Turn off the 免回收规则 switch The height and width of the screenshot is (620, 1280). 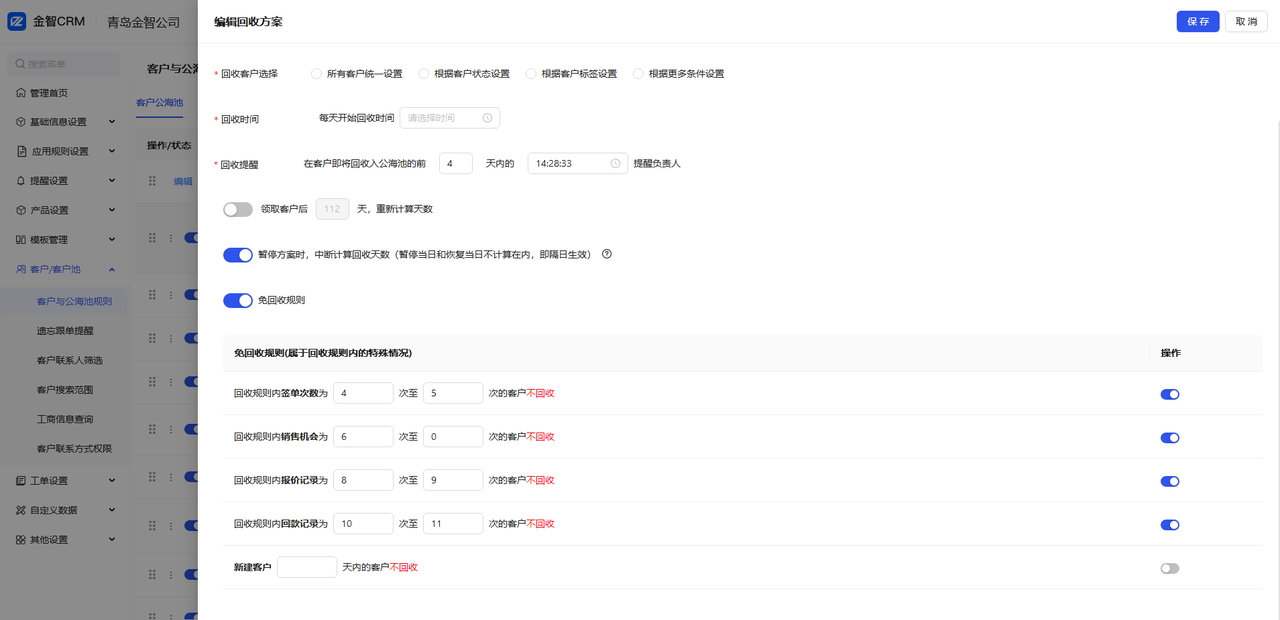(x=238, y=300)
